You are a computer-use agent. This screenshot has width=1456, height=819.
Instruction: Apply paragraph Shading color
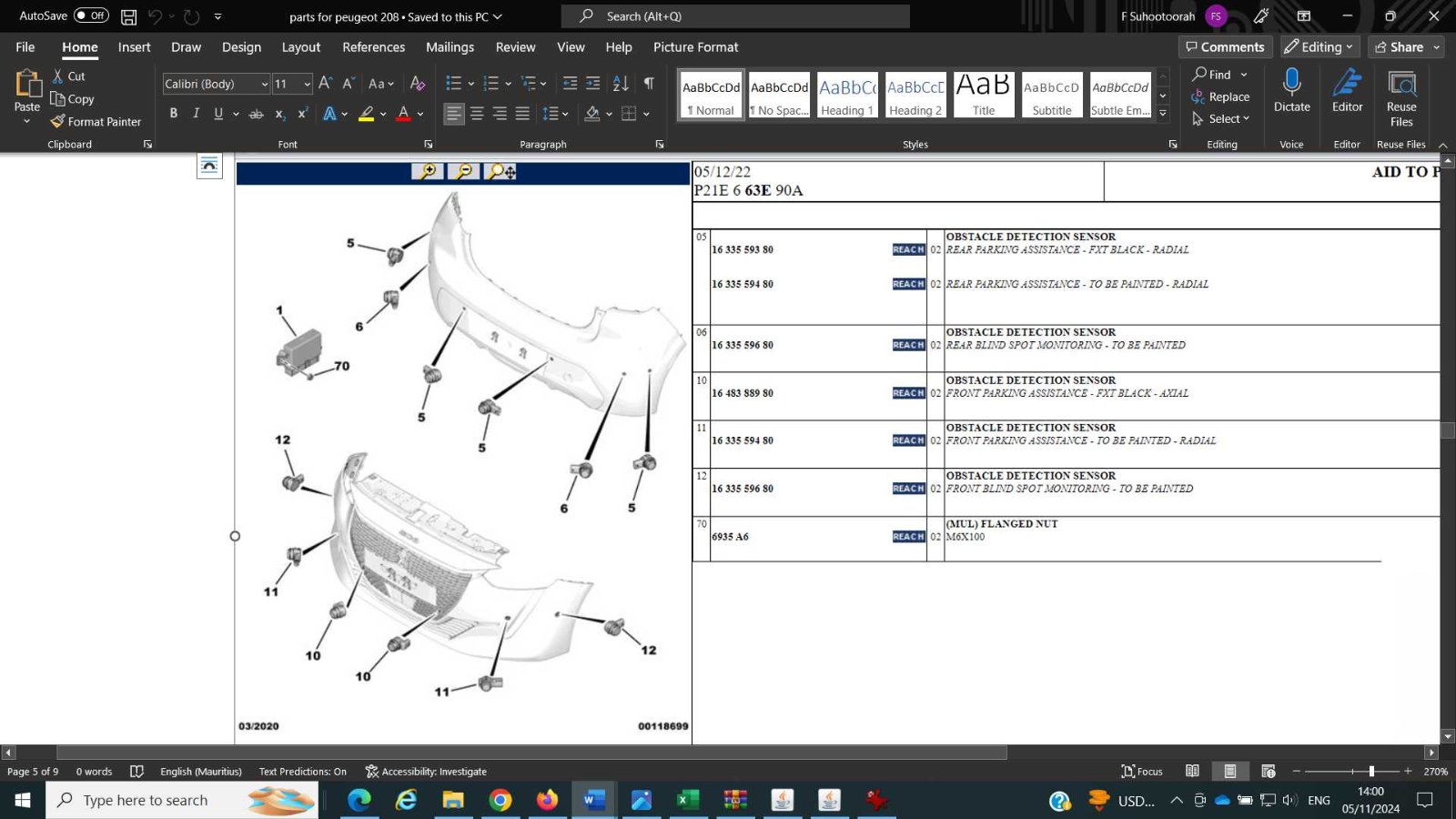click(592, 114)
